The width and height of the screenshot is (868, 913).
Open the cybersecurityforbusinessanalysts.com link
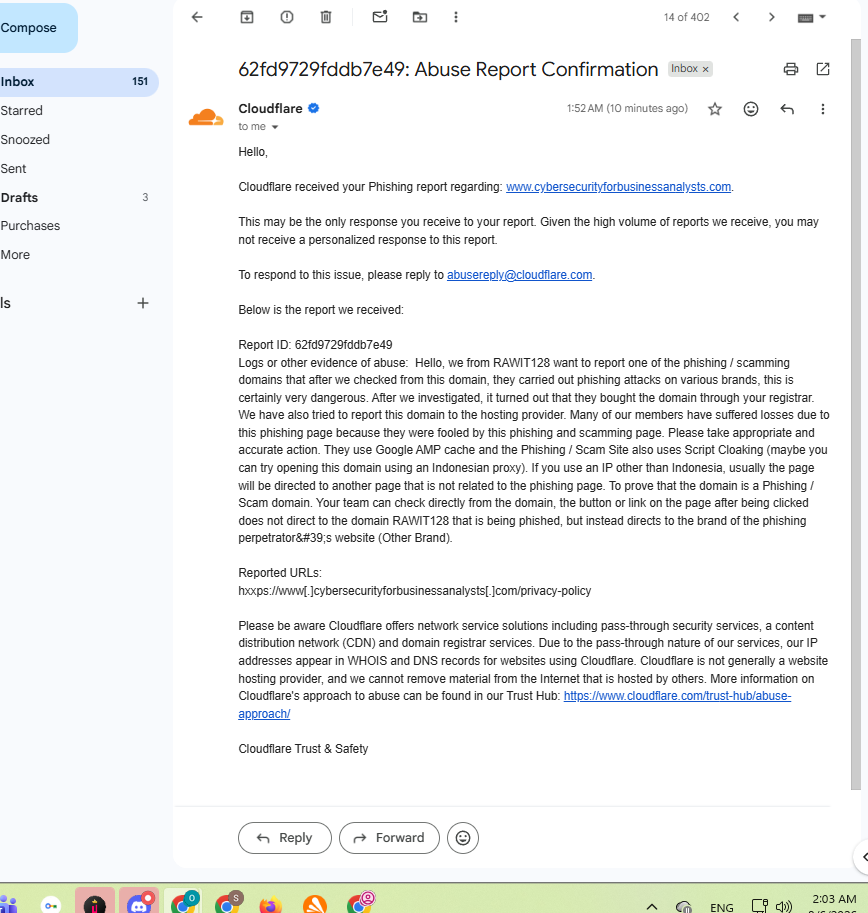(x=618, y=187)
